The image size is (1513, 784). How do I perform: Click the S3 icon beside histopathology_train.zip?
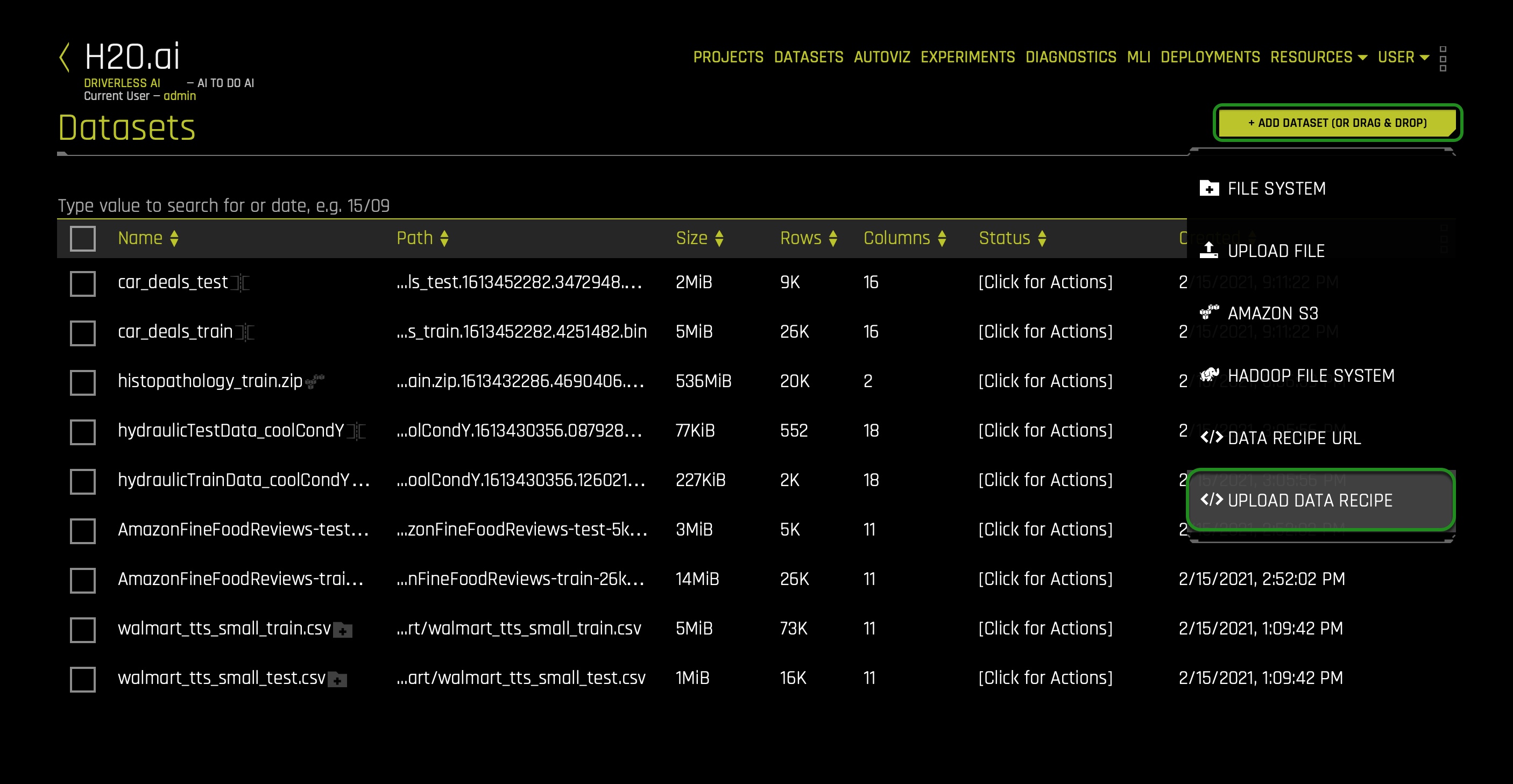(x=315, y=381)
